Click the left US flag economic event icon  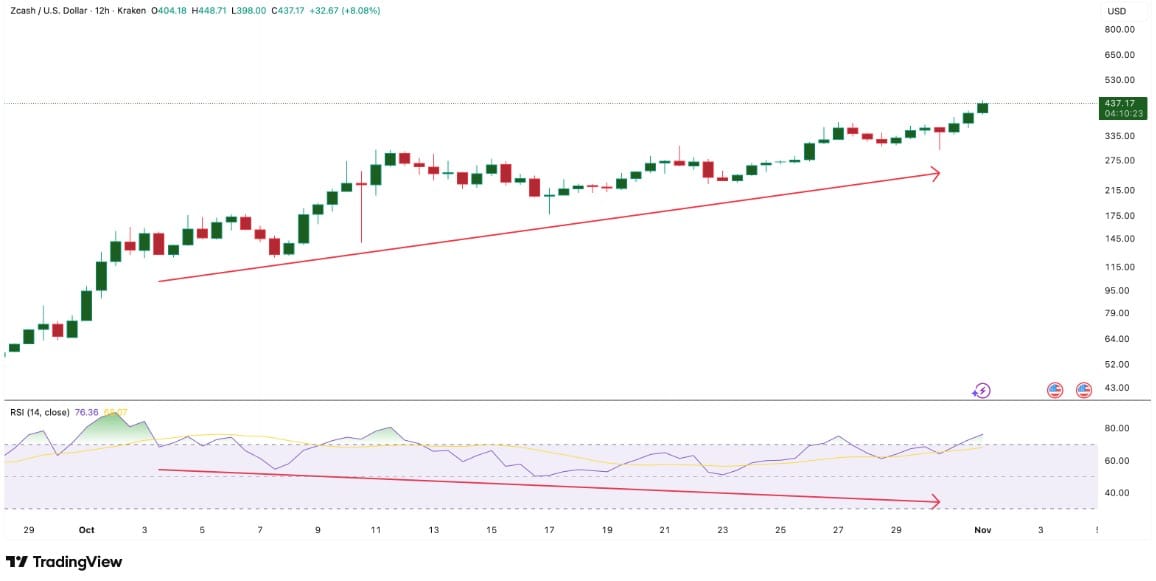point(1054,390)
